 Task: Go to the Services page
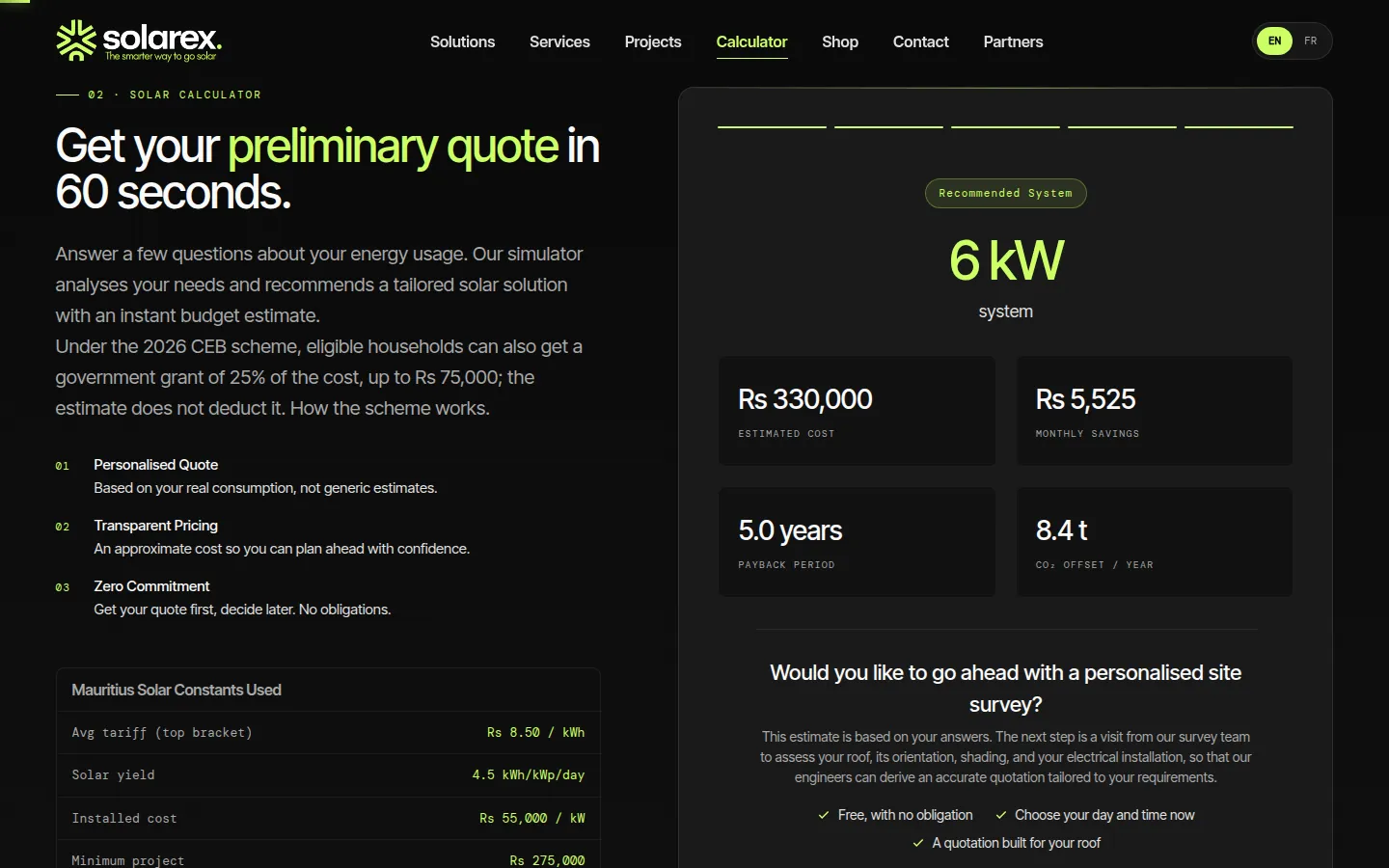[x=559, y=41]
